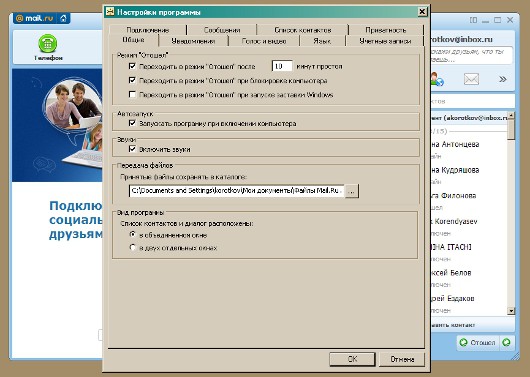The height and width of the screenshot is (377, 530).
Task: Select contact Филонова in the list
Action: pos(469,201)
